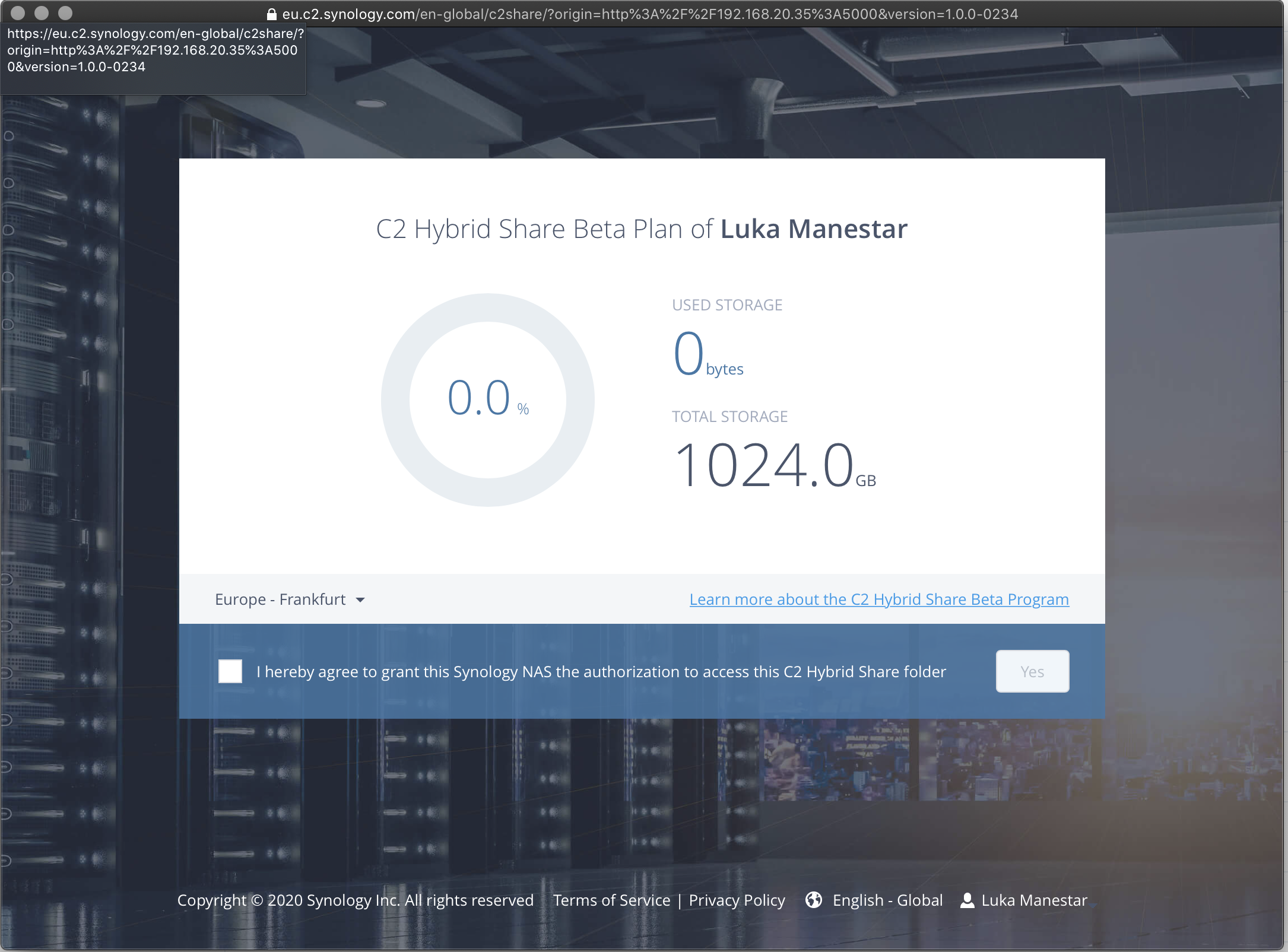This screenshot has width=1288, height=952.
Task: Open the Luka Manestar account menu
Action: point(1034,900)
